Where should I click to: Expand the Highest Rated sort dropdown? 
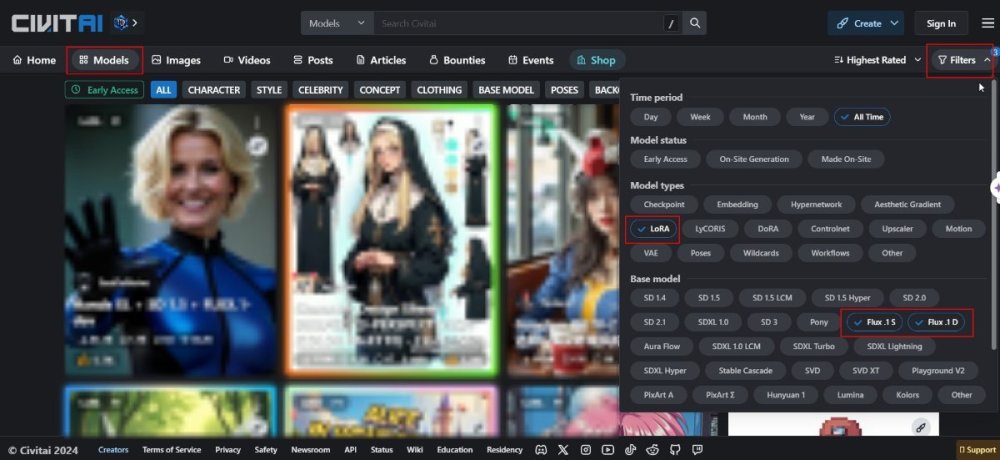click(877, 60)
